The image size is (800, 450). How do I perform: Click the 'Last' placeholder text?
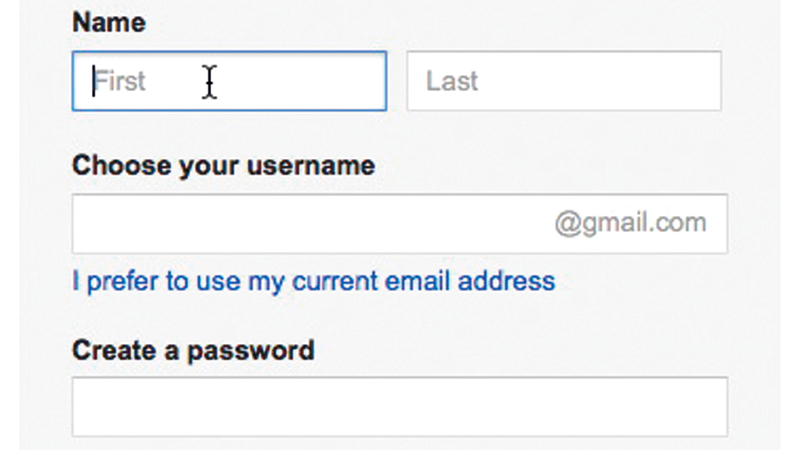click(x=451, y=81)
